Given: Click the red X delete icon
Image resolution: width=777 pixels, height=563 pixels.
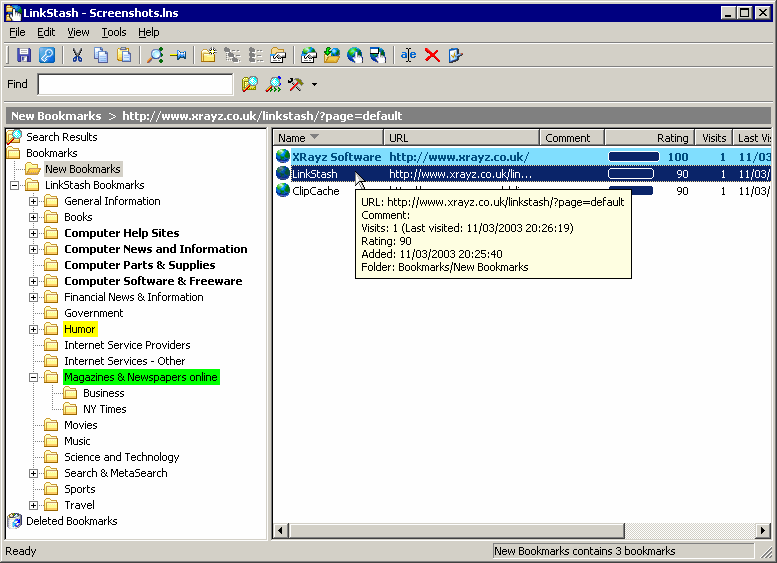Looking at the screenshot, I should click(x=432, y=55).
